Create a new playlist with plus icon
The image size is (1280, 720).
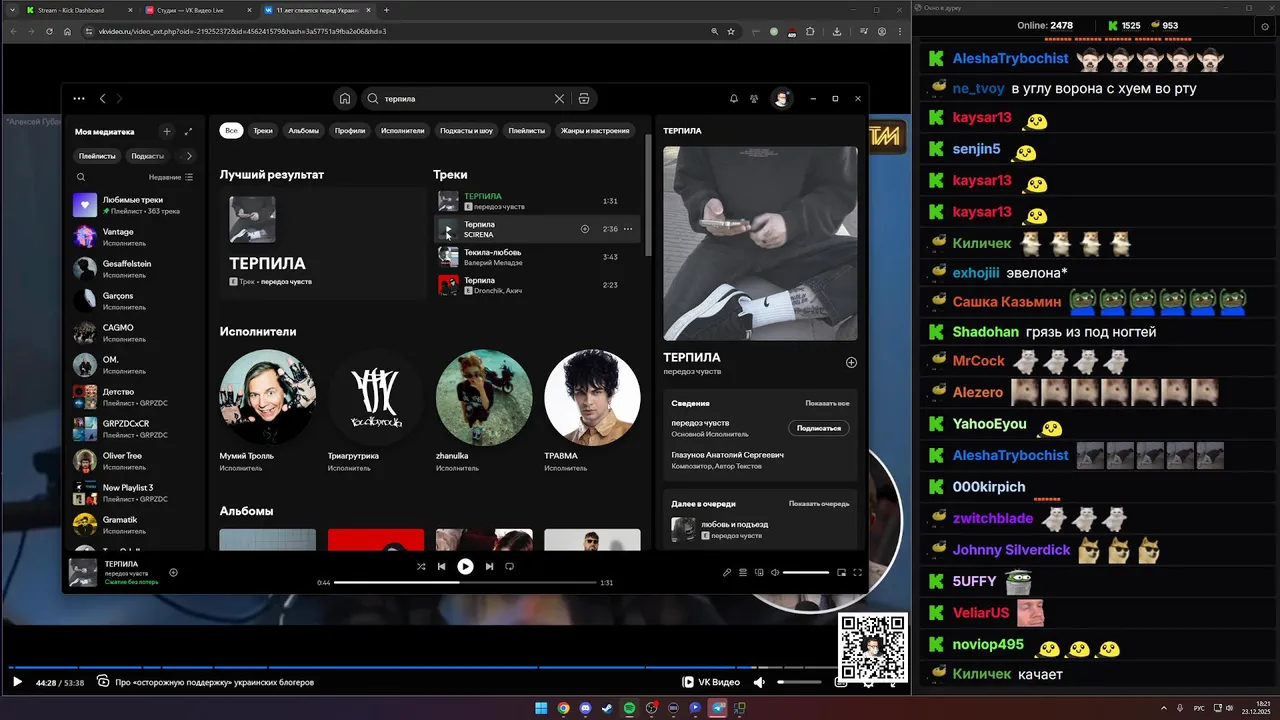pos(167,131)
